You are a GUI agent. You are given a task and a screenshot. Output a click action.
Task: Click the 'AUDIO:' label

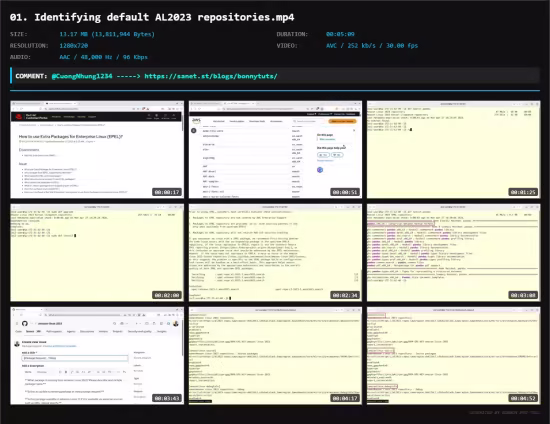tap(20, 57)
